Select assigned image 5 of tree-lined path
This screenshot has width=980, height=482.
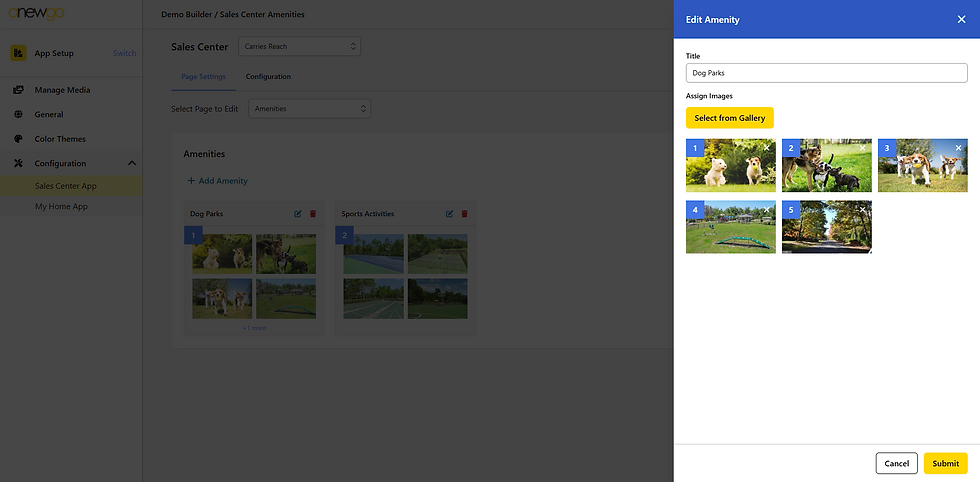click(826, 227)
